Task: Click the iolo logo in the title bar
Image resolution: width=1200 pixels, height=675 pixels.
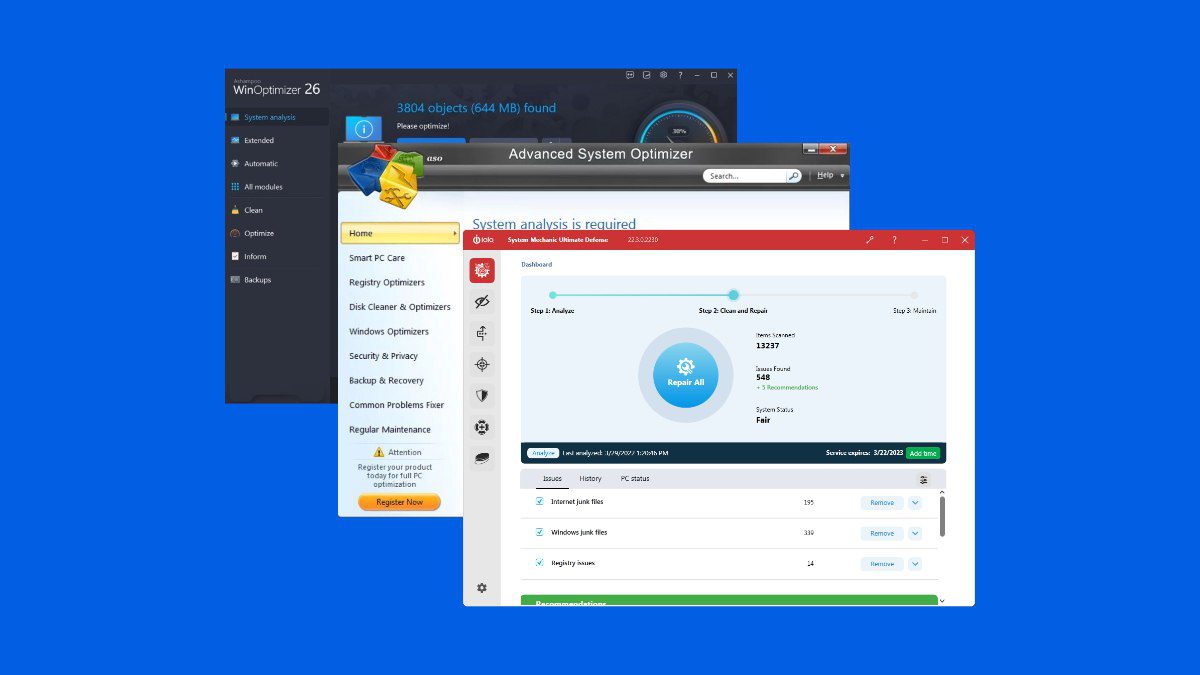Action: click(x=485, y=240)
